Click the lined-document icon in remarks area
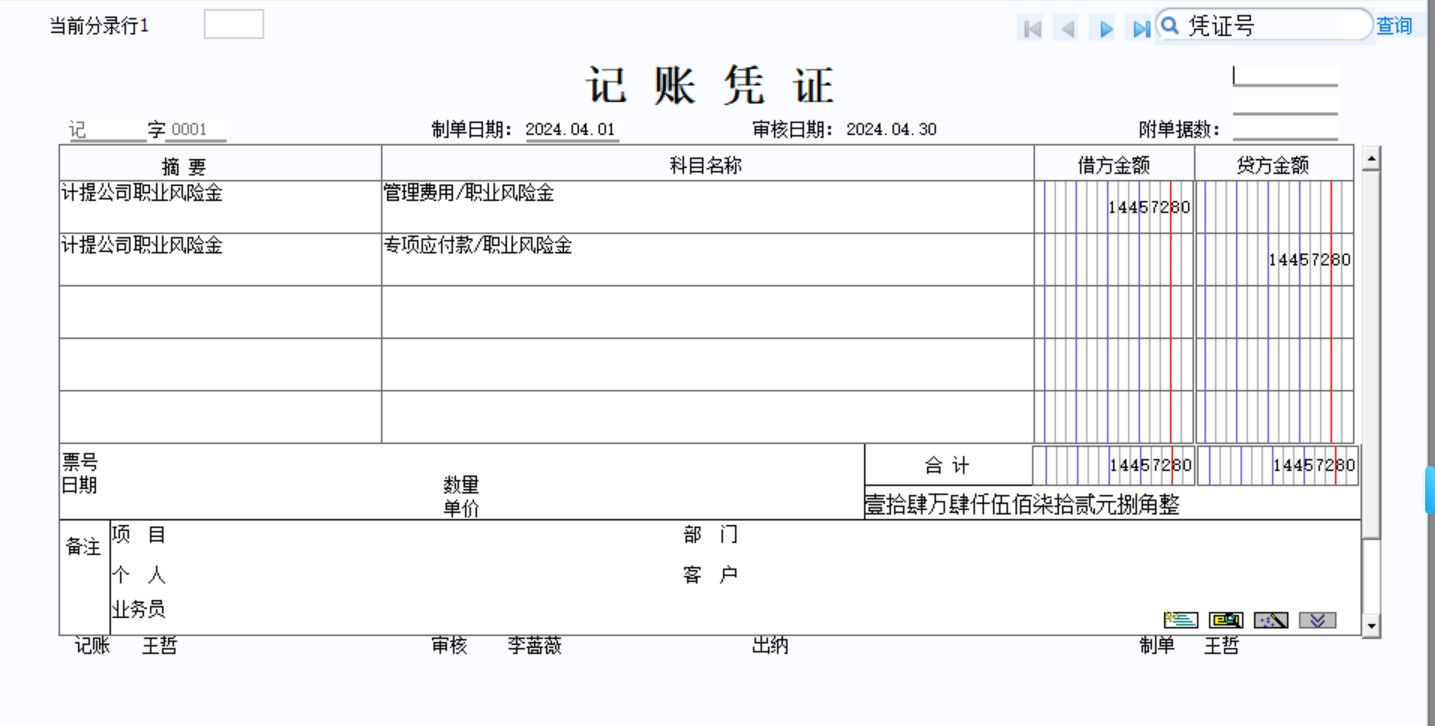 click(1181, 620)
